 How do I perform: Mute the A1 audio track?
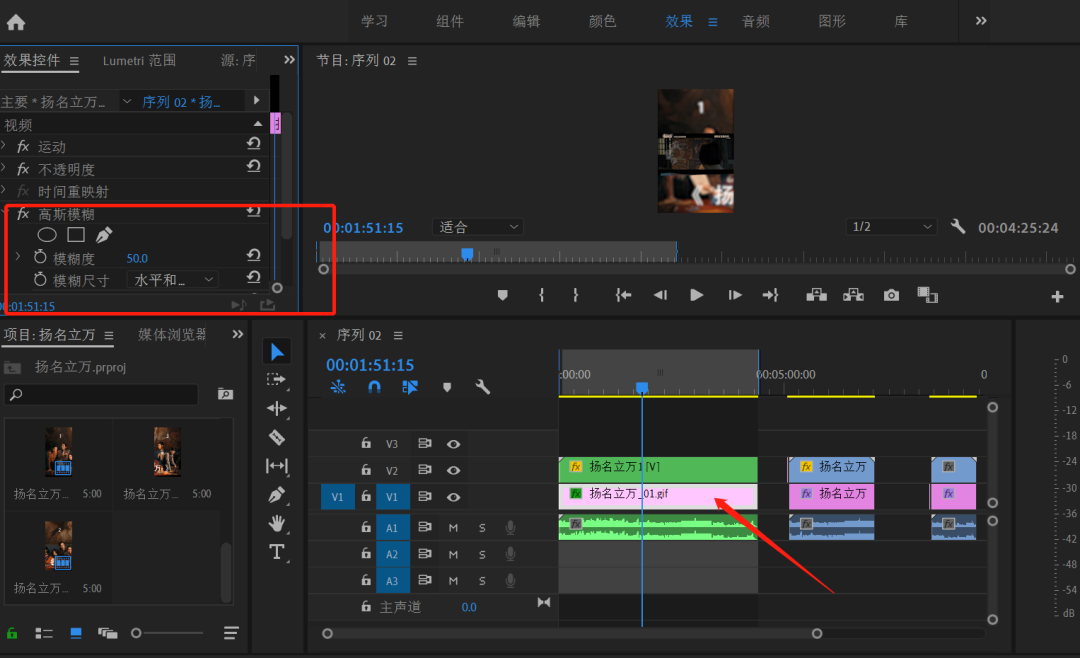click(453, 527)
